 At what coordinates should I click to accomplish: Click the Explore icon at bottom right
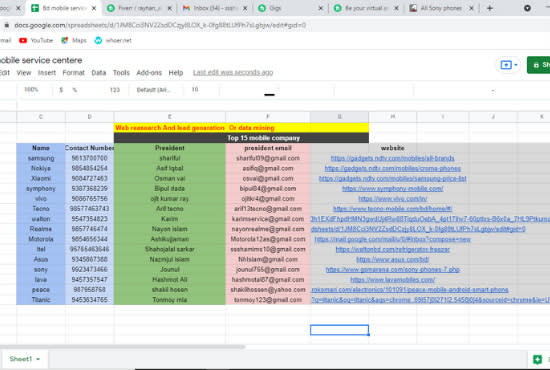(x=537, y=359)
